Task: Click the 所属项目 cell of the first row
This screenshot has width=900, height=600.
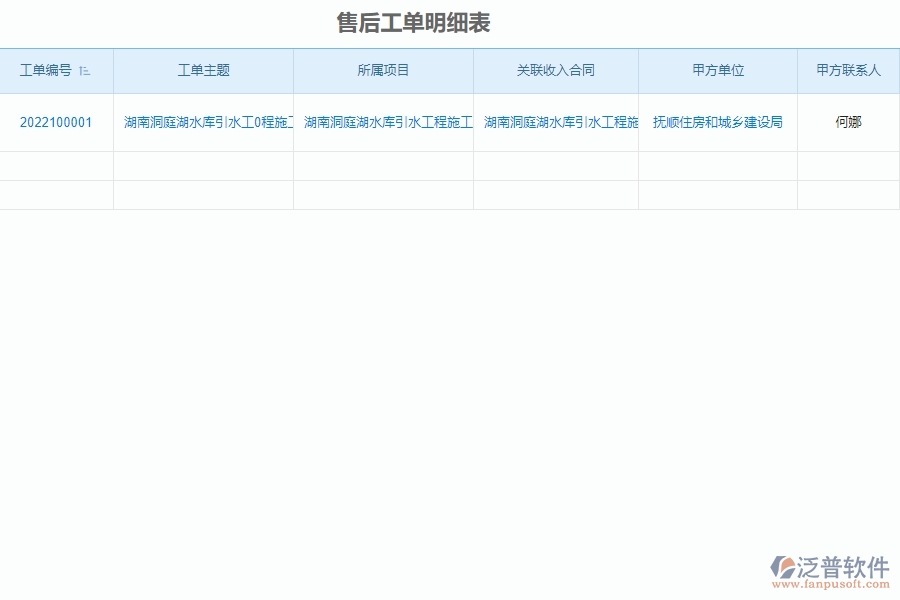Action: [x=384, y=122]
